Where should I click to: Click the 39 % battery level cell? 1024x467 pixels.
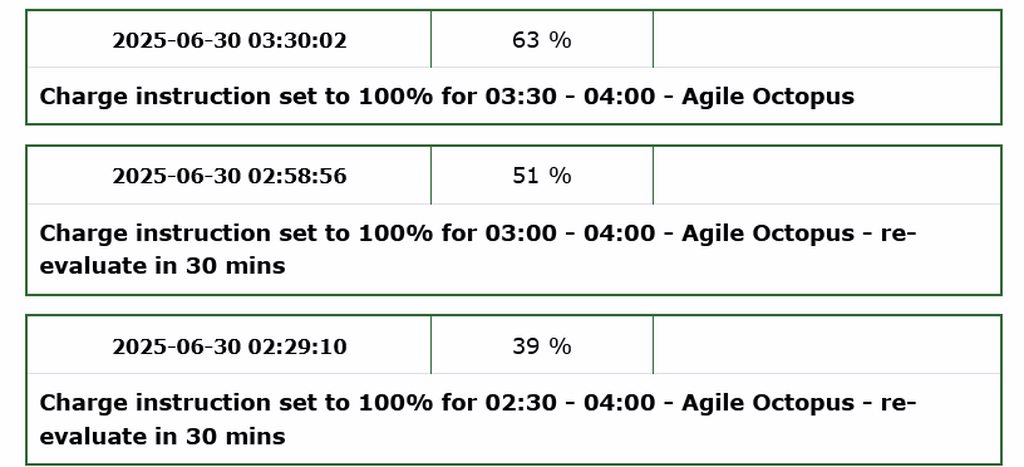coord(541,346)
